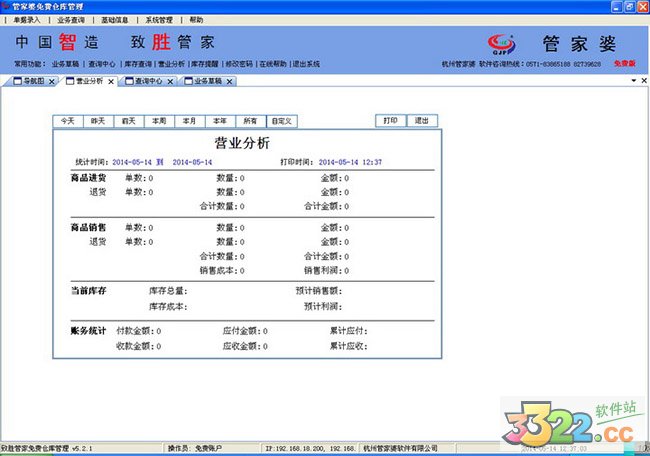Click the 销售利润: 0 entry
This screenshot has width=650, height=456.
(327, 271)
